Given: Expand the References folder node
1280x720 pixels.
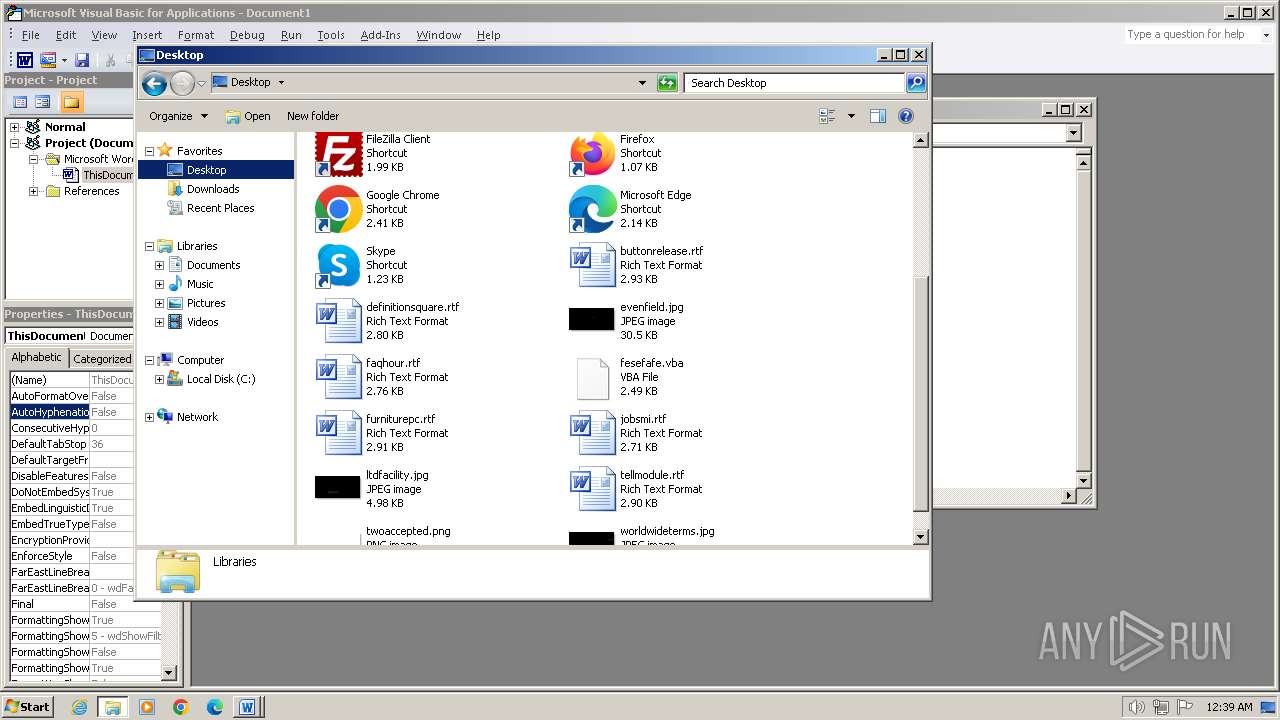Looking at the screenshot, I should 33,191.
